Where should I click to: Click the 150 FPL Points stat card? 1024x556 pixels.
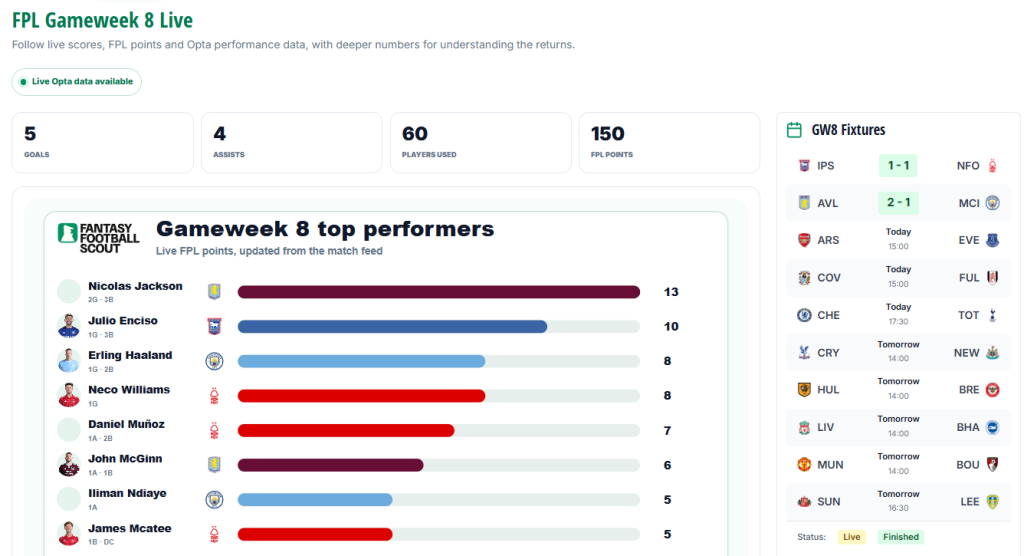click(x=669, y=142)
